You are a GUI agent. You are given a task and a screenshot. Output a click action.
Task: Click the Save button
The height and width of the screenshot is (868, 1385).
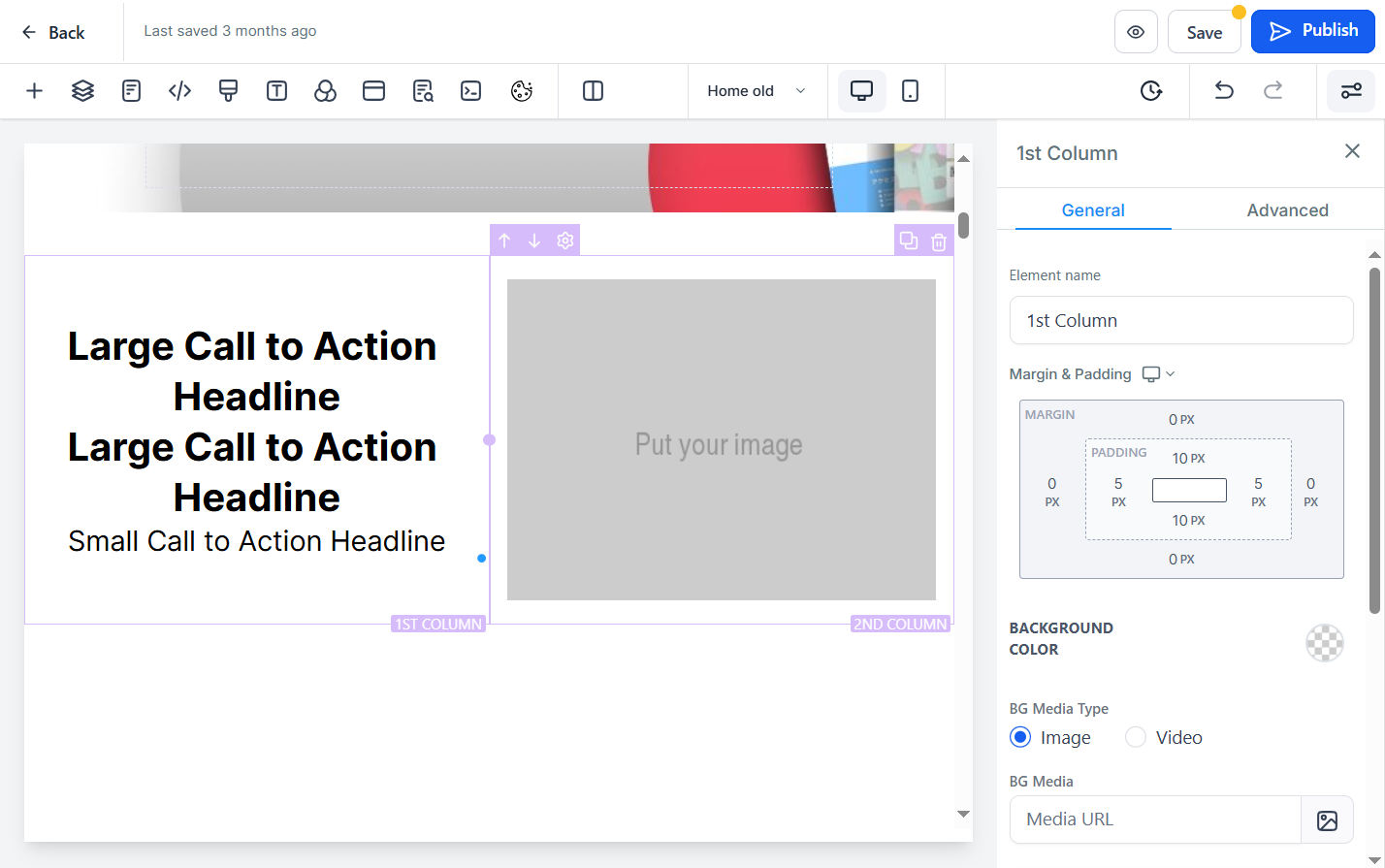(1205, 32)
